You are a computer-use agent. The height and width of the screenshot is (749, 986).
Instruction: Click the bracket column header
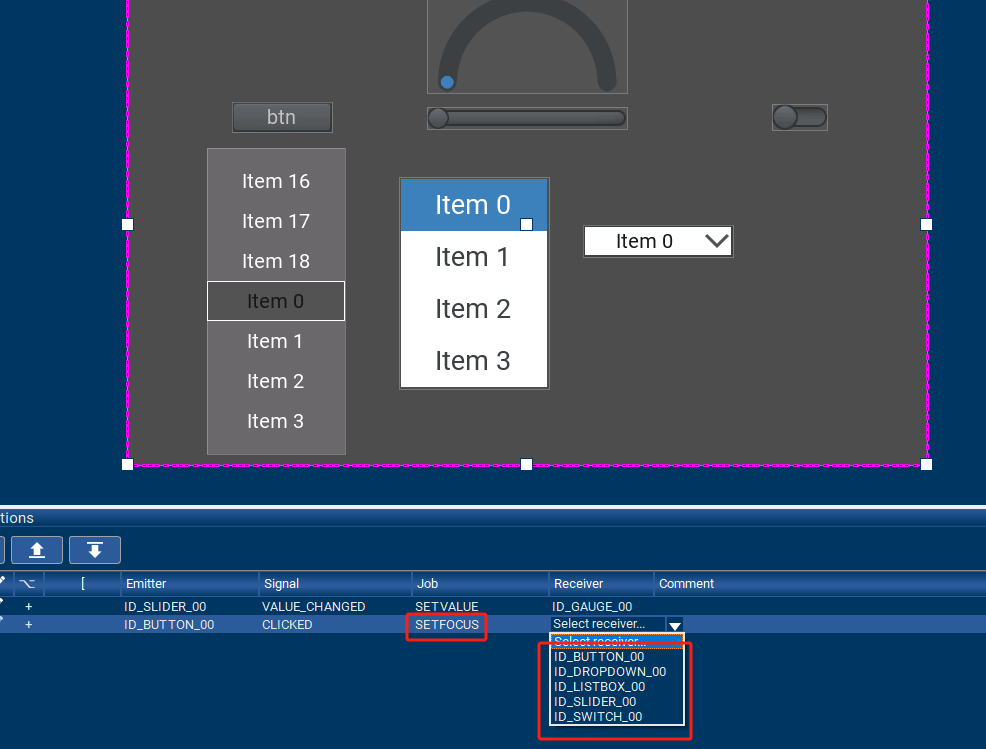tap(82, 583)
